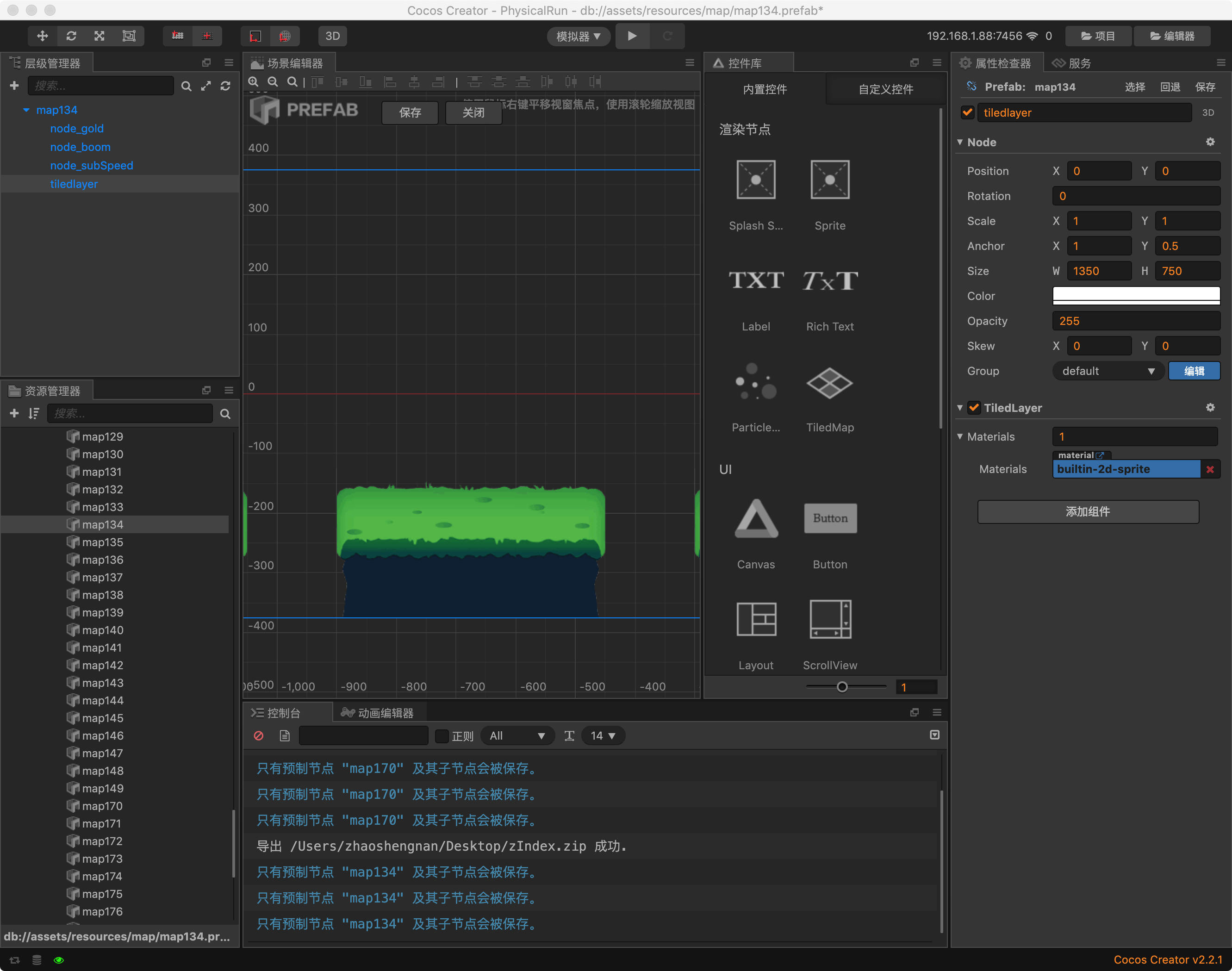Click the play preview button
Screen dimensions: 1232x971
pos(632,36)
